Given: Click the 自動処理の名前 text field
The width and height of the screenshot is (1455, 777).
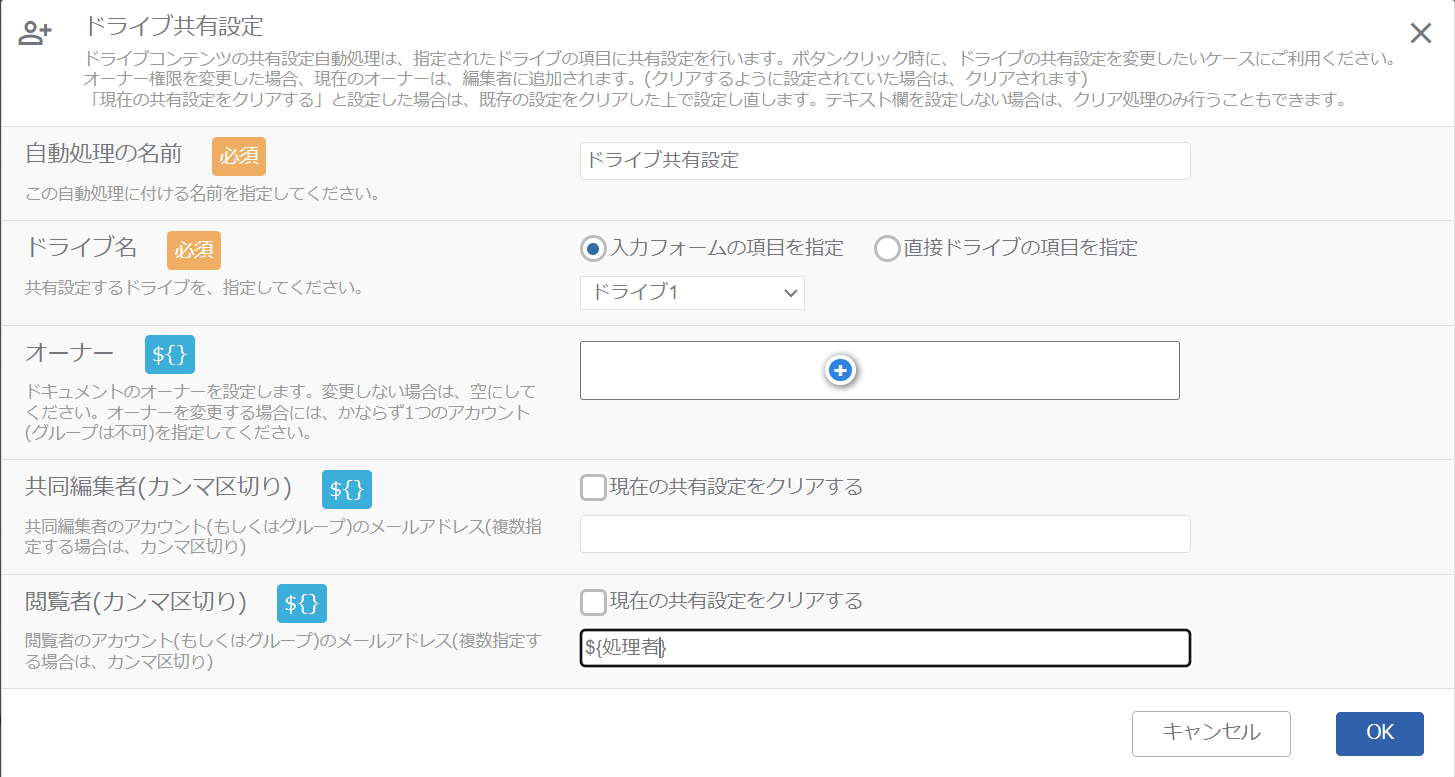Looking at the screenshot, I should coord(885,161).
